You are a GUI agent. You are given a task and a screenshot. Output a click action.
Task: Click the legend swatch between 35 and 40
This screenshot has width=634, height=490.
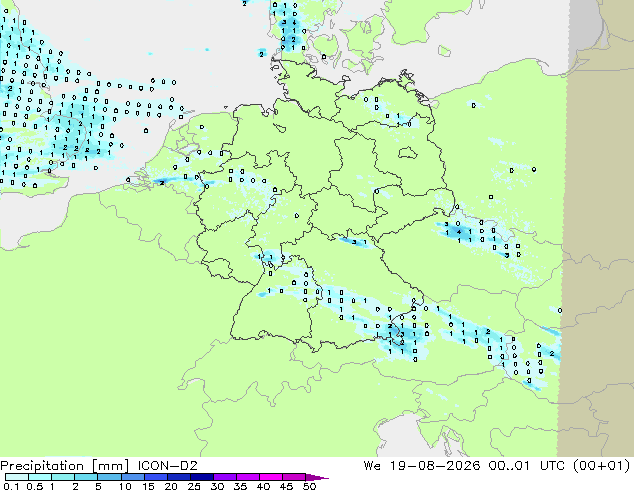[248, 477]
